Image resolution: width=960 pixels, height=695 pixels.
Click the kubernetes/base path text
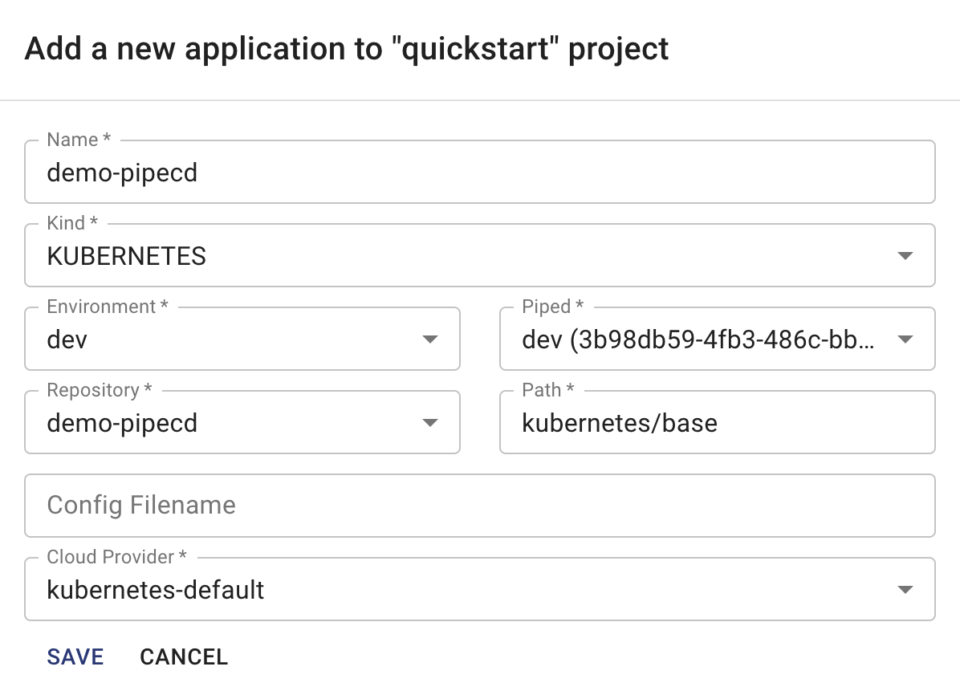617,422
